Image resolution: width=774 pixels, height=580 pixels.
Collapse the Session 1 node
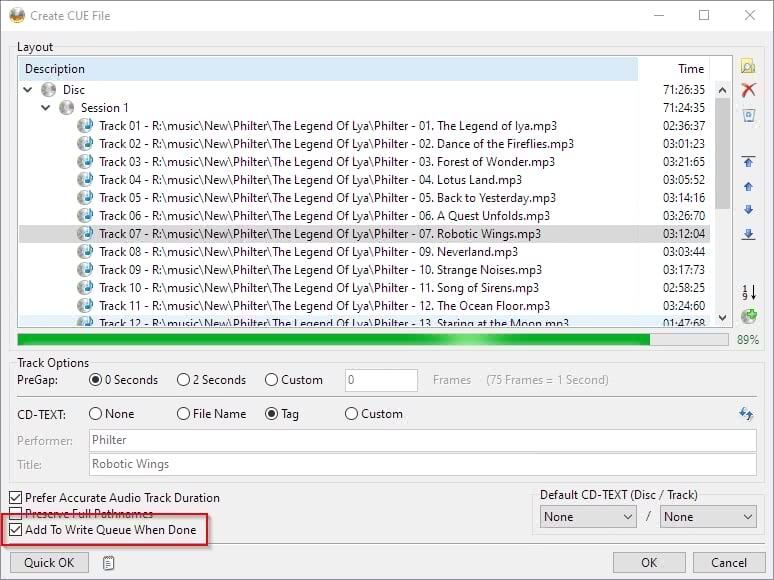click(x=45, y=108)
